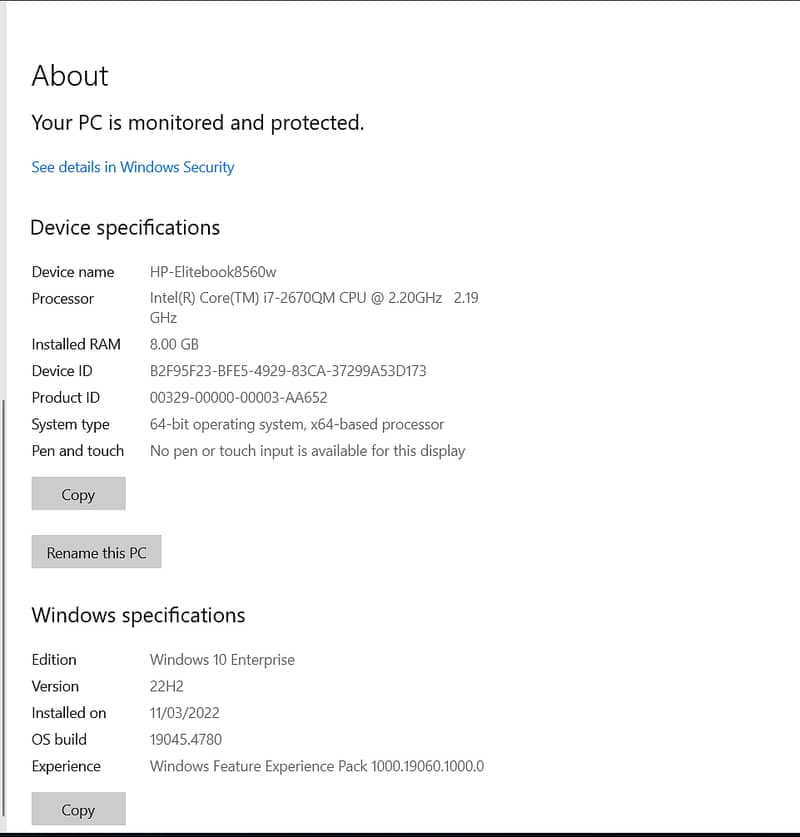
Task: Click the Product ID value 00329-00000-00003-AA652
Action: coord(238,397)
